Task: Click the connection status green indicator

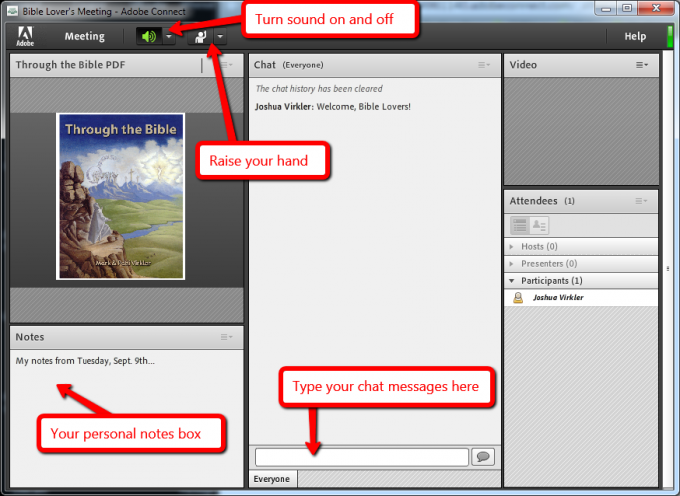Action: pos(670,36)
